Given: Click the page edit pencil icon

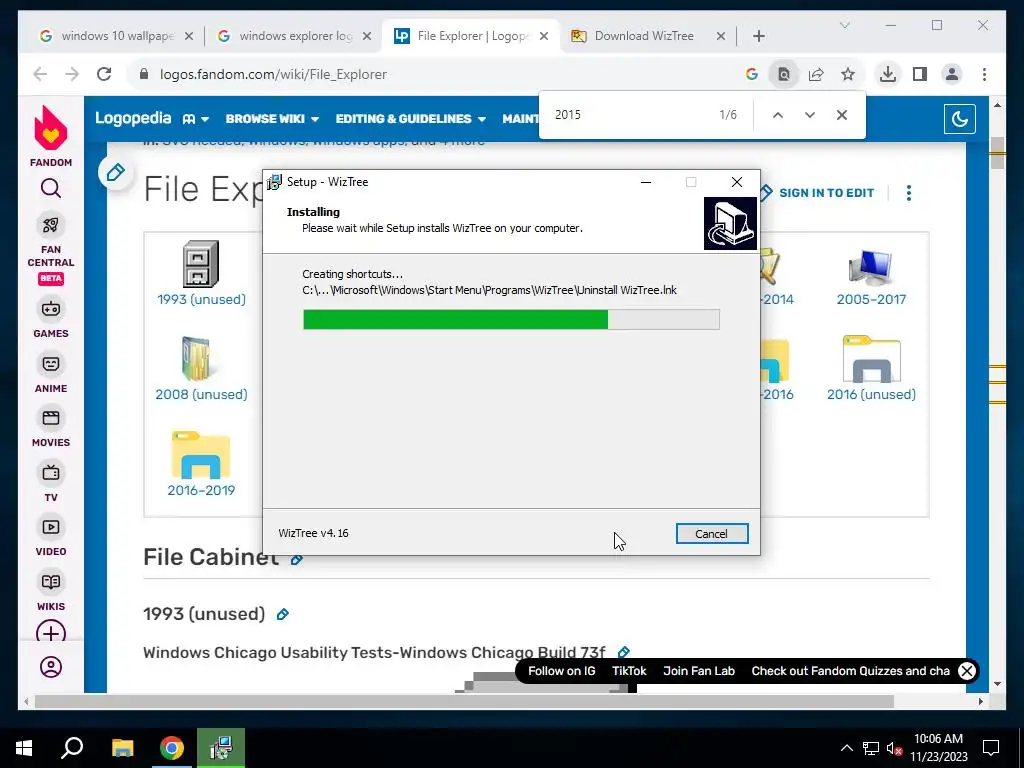Looking at the screenshot, I should [x=116, y=172].
